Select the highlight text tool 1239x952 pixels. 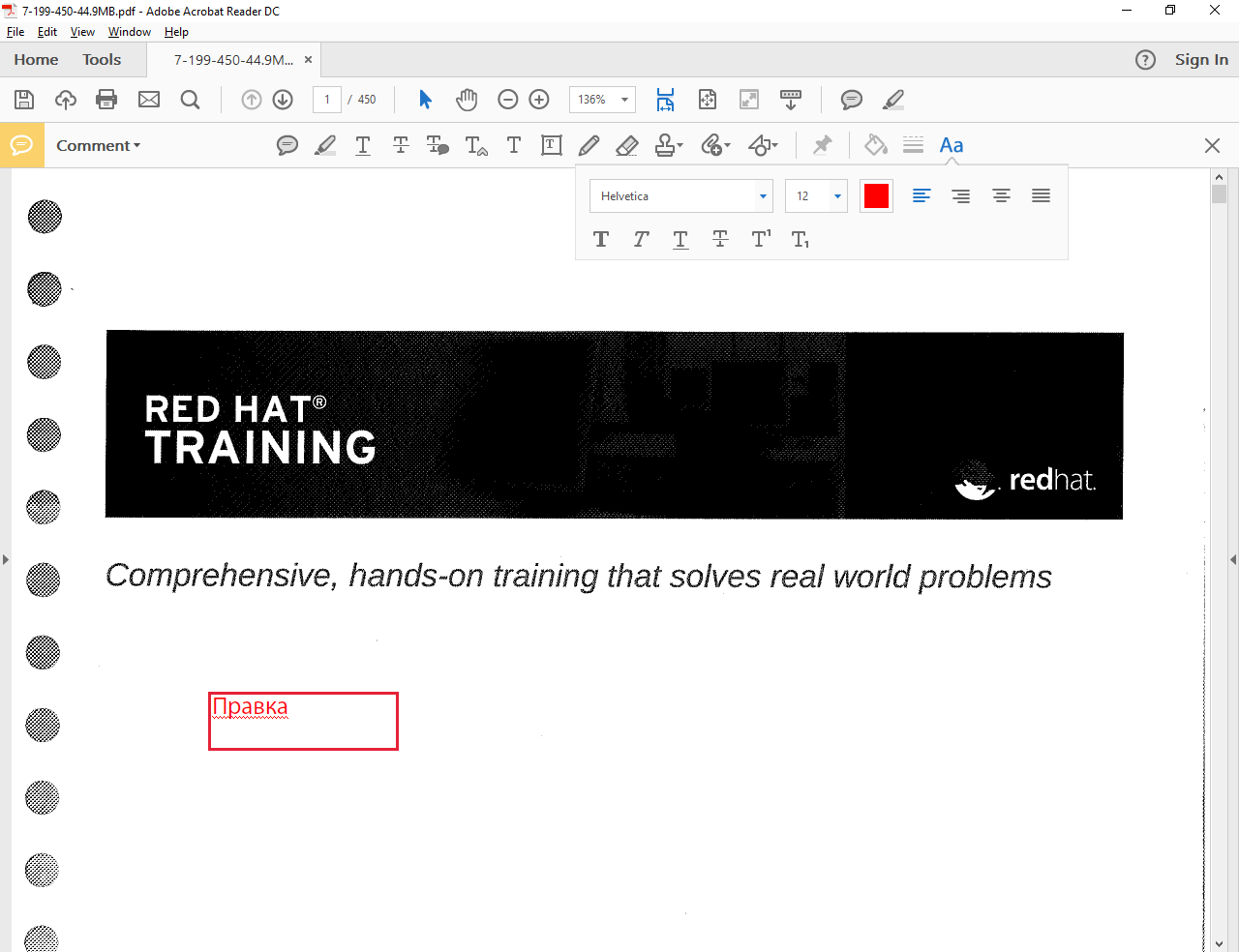tap(325, 145)
